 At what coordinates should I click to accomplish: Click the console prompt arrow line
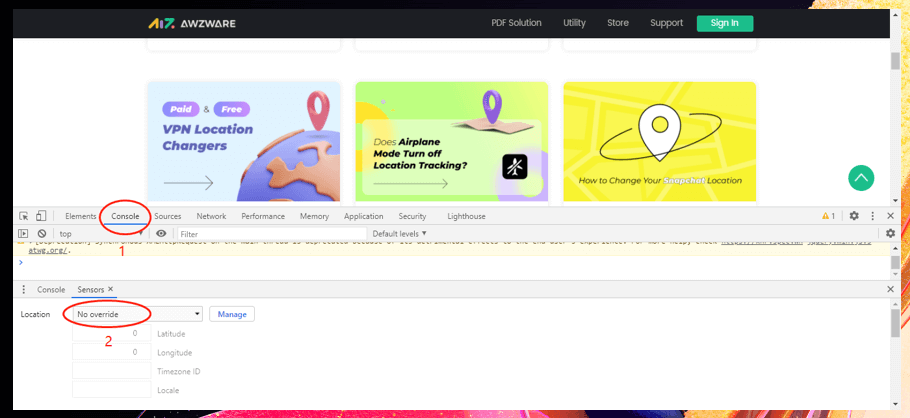pos(21,262)
